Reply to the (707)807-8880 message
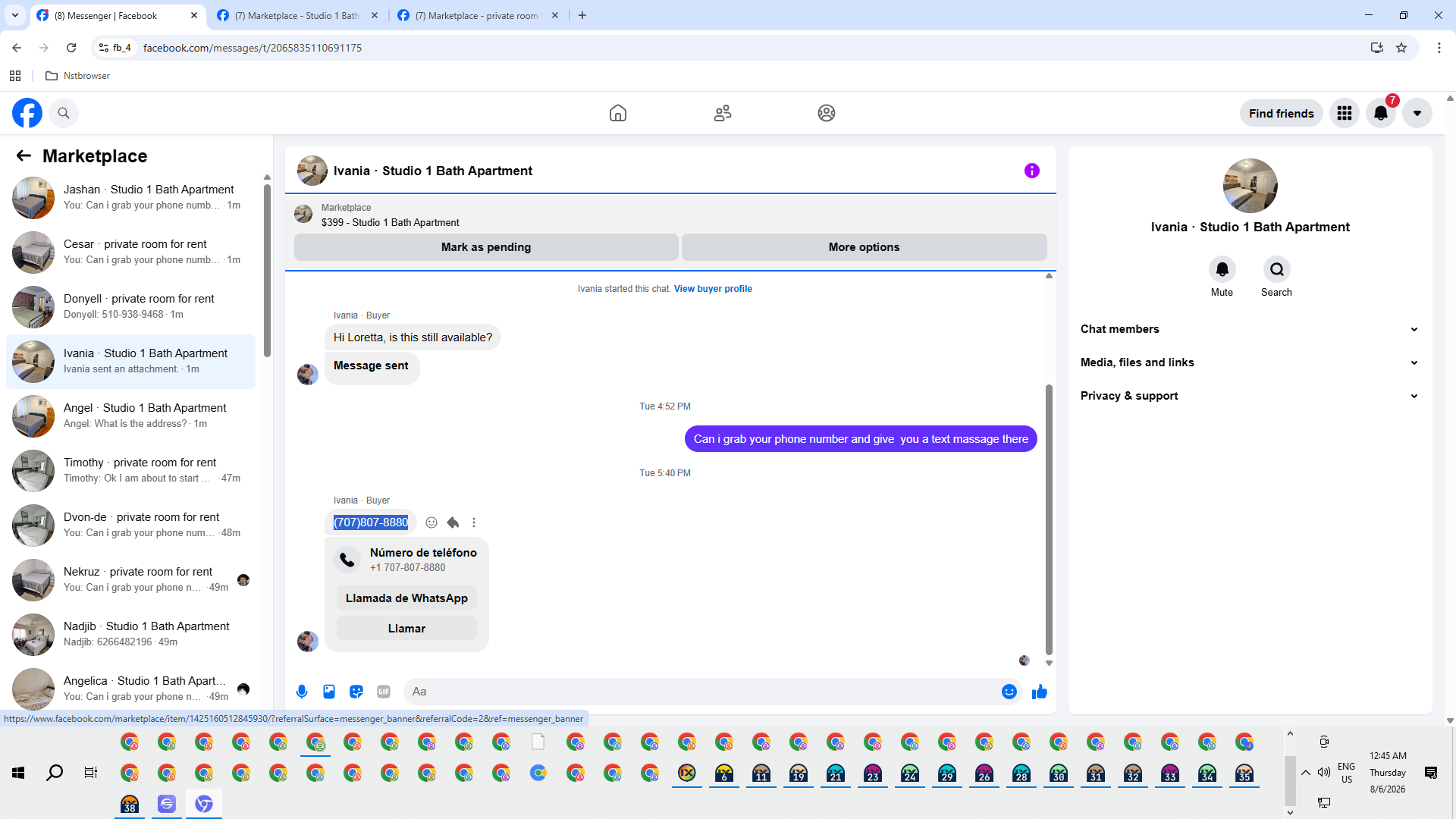 pyautogui.click(x=453, y=522)
